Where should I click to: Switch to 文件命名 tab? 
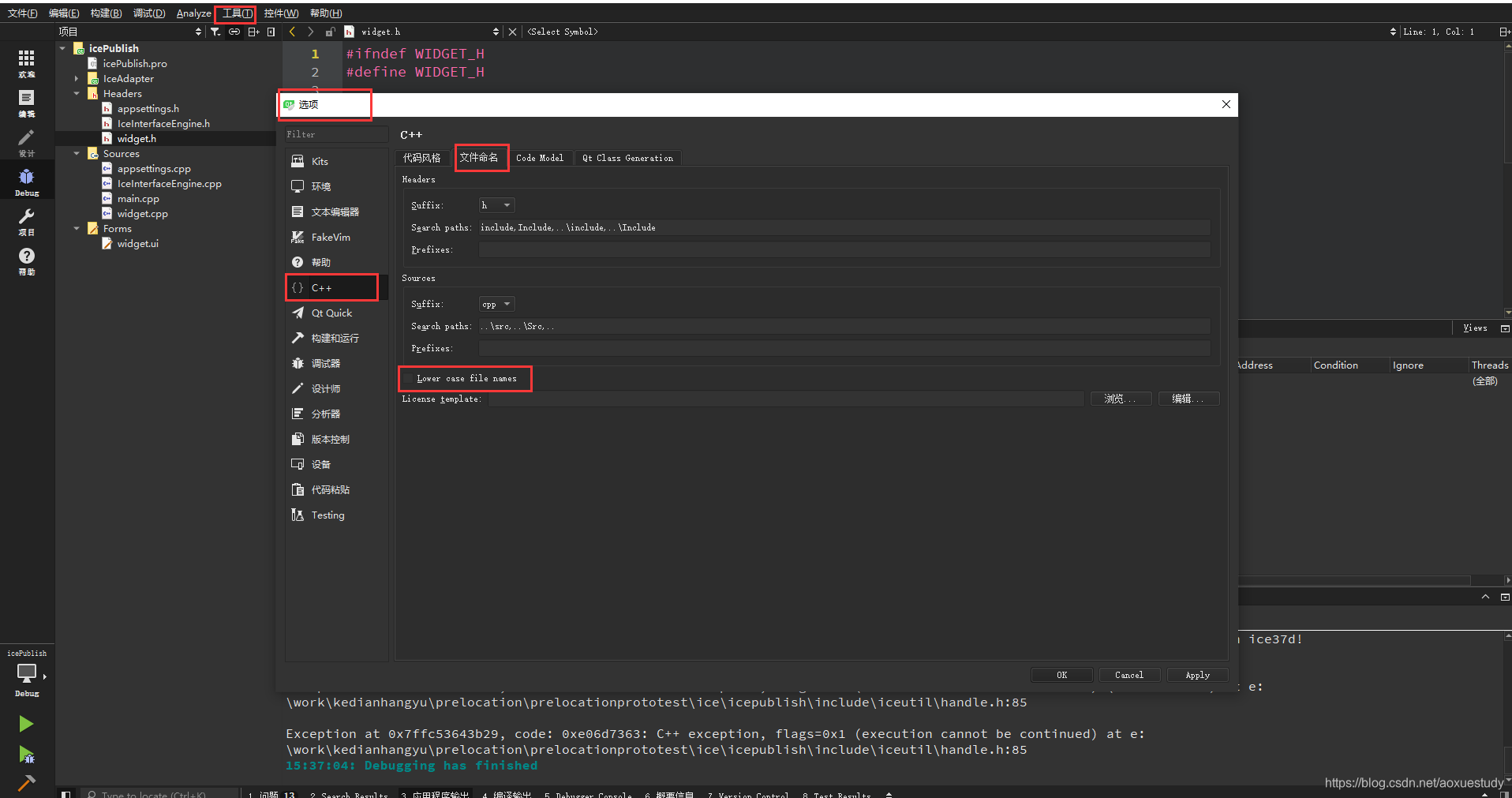(x=479, y=157)
